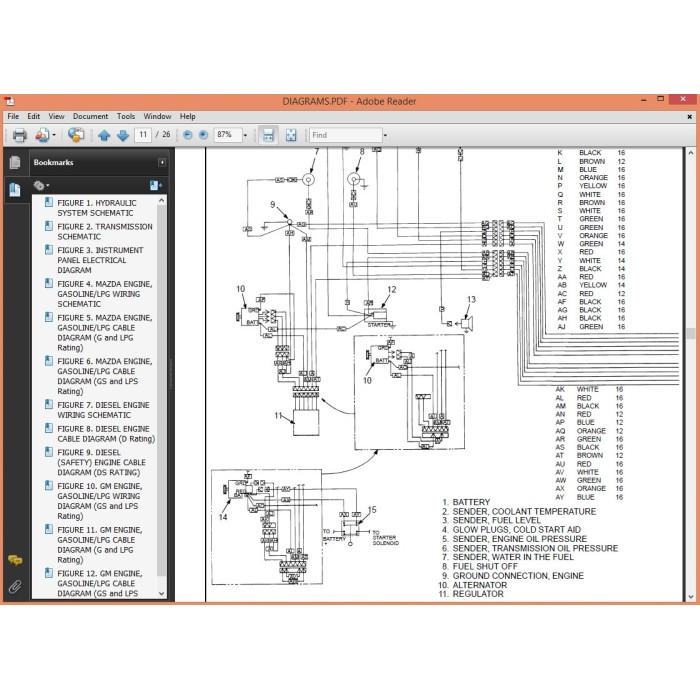
Task: Click the Bookmarks panel header label
Action: 53,162
